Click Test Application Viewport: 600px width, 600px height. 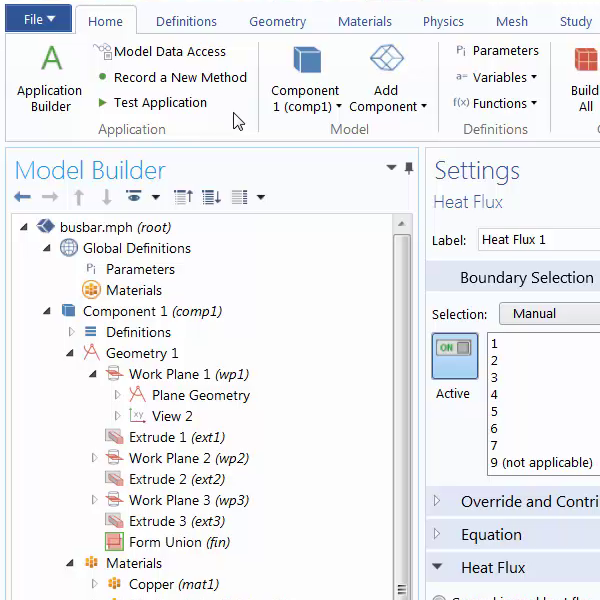(159, 102)
